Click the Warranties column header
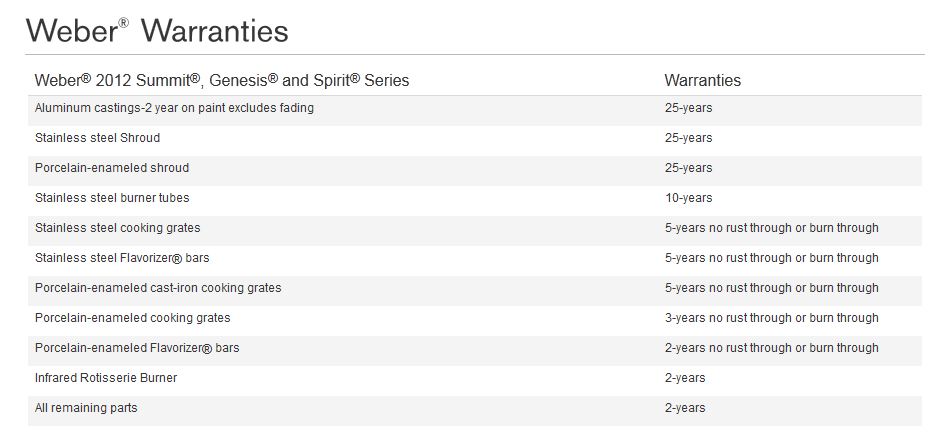This screenshot has width=947, height=438. pos(702,80)
